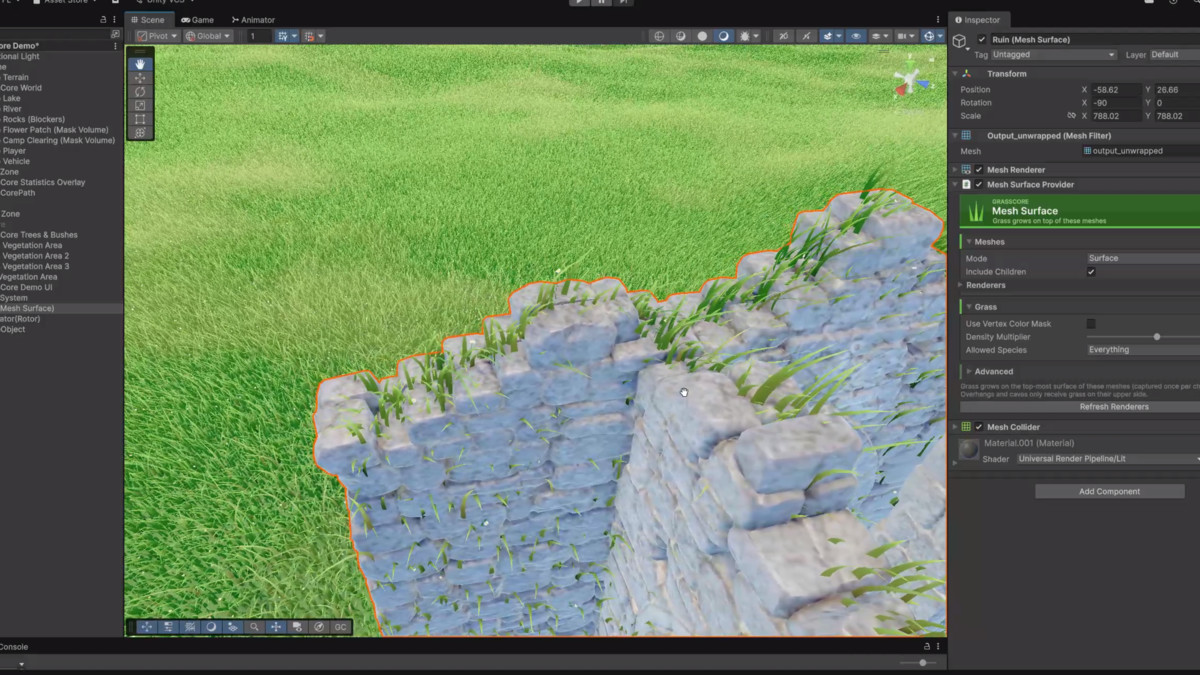Image resolution: width=1200 pixels, height=675 pixels.
Task: Select the Scale tool in scene toolbar
Action: tap(140, 105)
